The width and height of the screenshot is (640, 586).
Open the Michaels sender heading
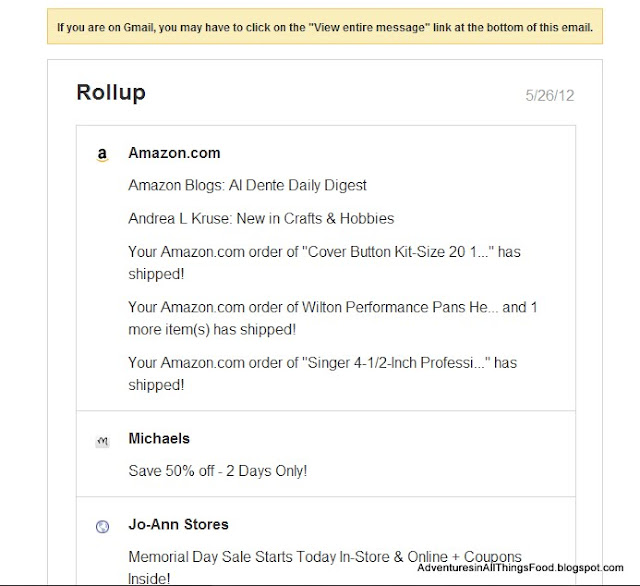pyautogui.click(x=159, y=438)
